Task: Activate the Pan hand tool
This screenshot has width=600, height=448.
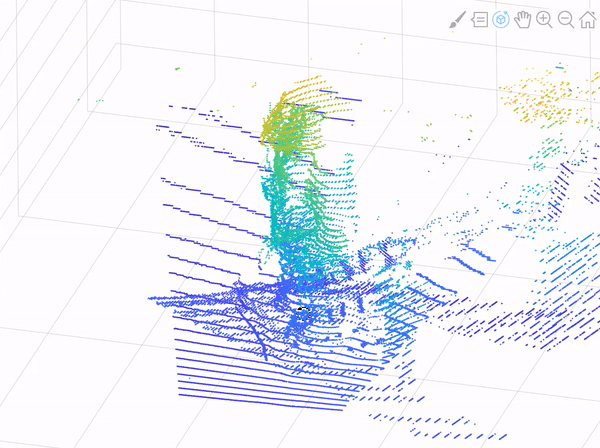Action: [522, 20]
